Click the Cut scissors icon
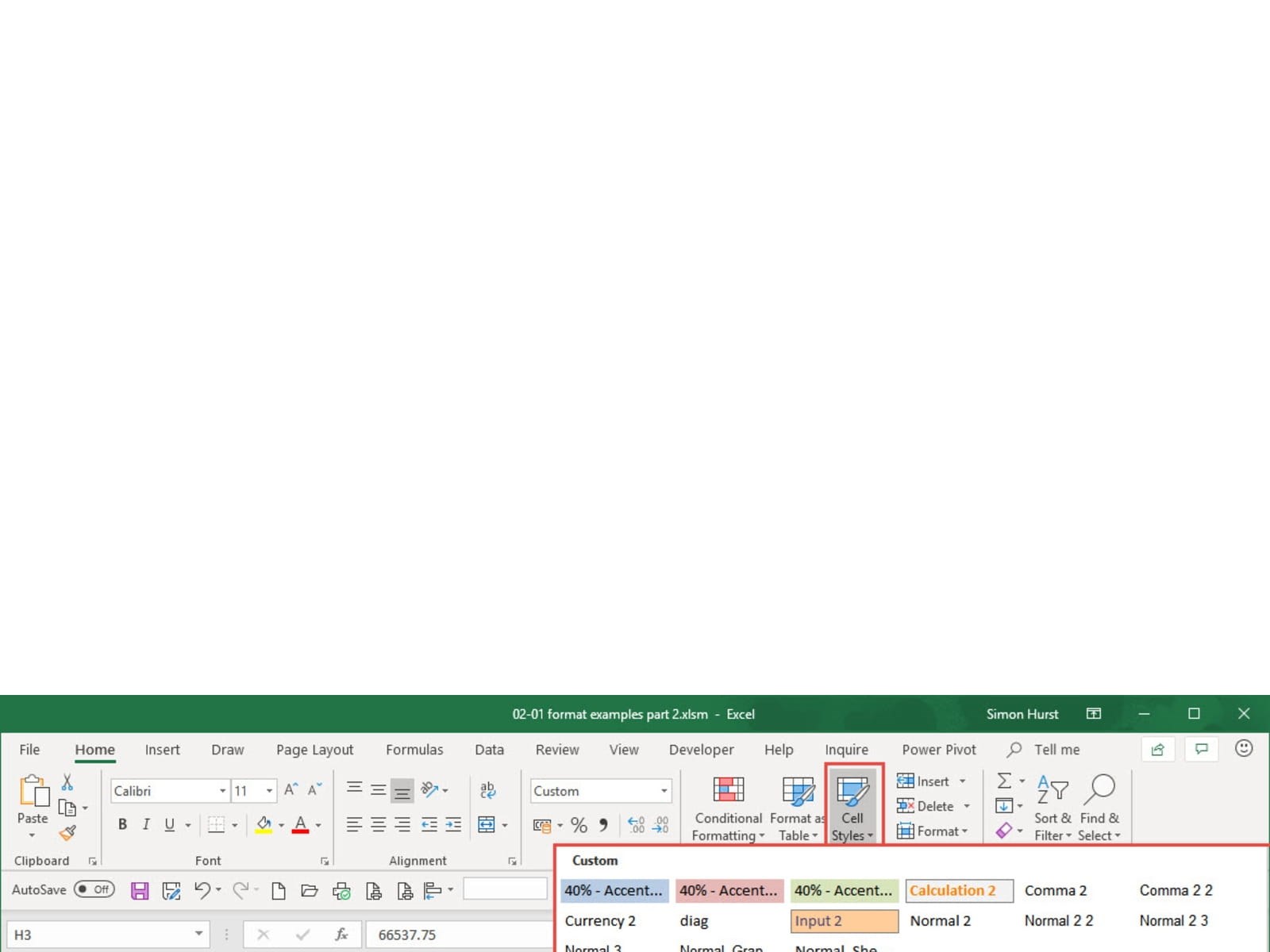Screen dimensions: 1270x952 [x=67, y=783]
